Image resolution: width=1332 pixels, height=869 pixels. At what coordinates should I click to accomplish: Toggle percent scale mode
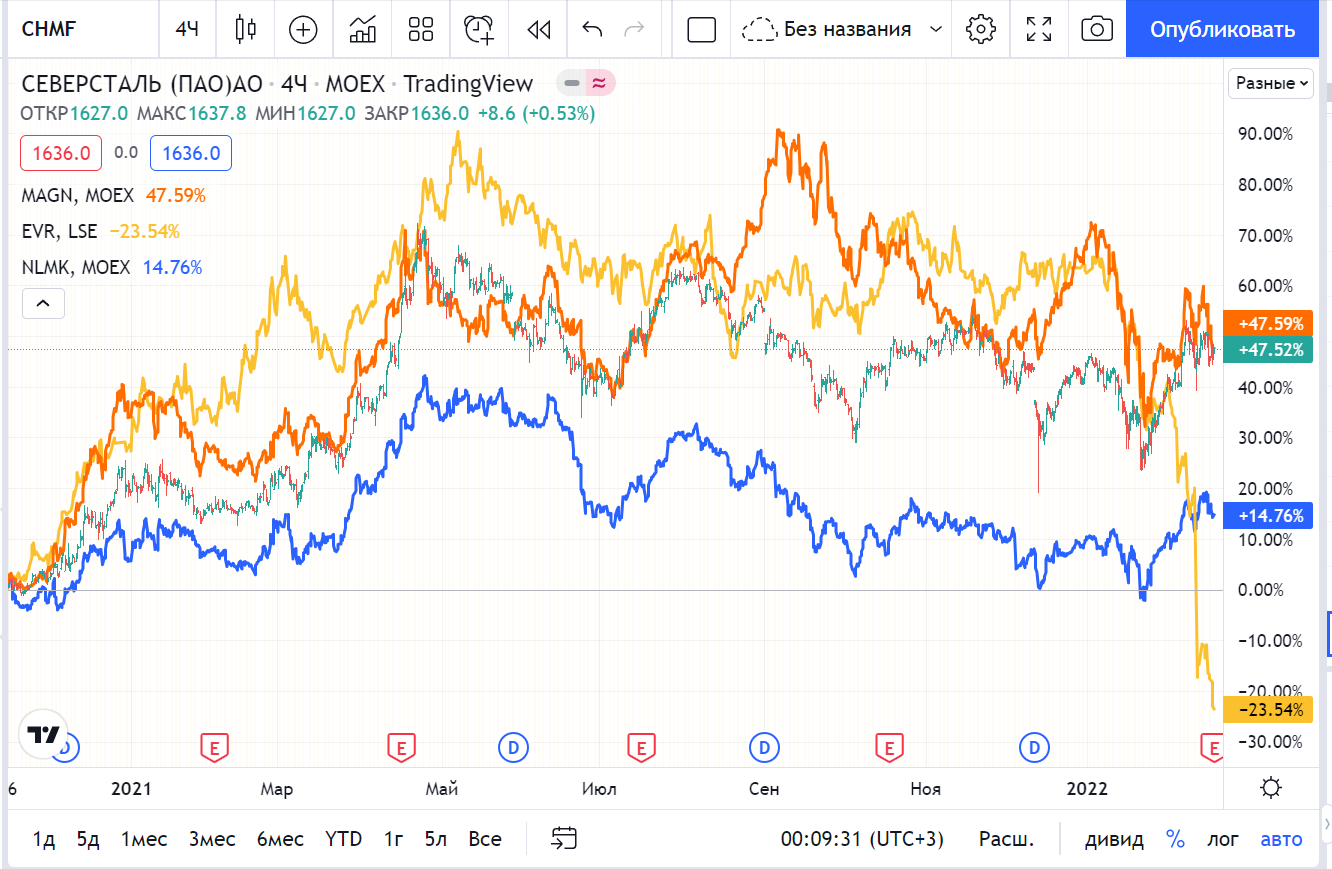tap(1175, 839)
